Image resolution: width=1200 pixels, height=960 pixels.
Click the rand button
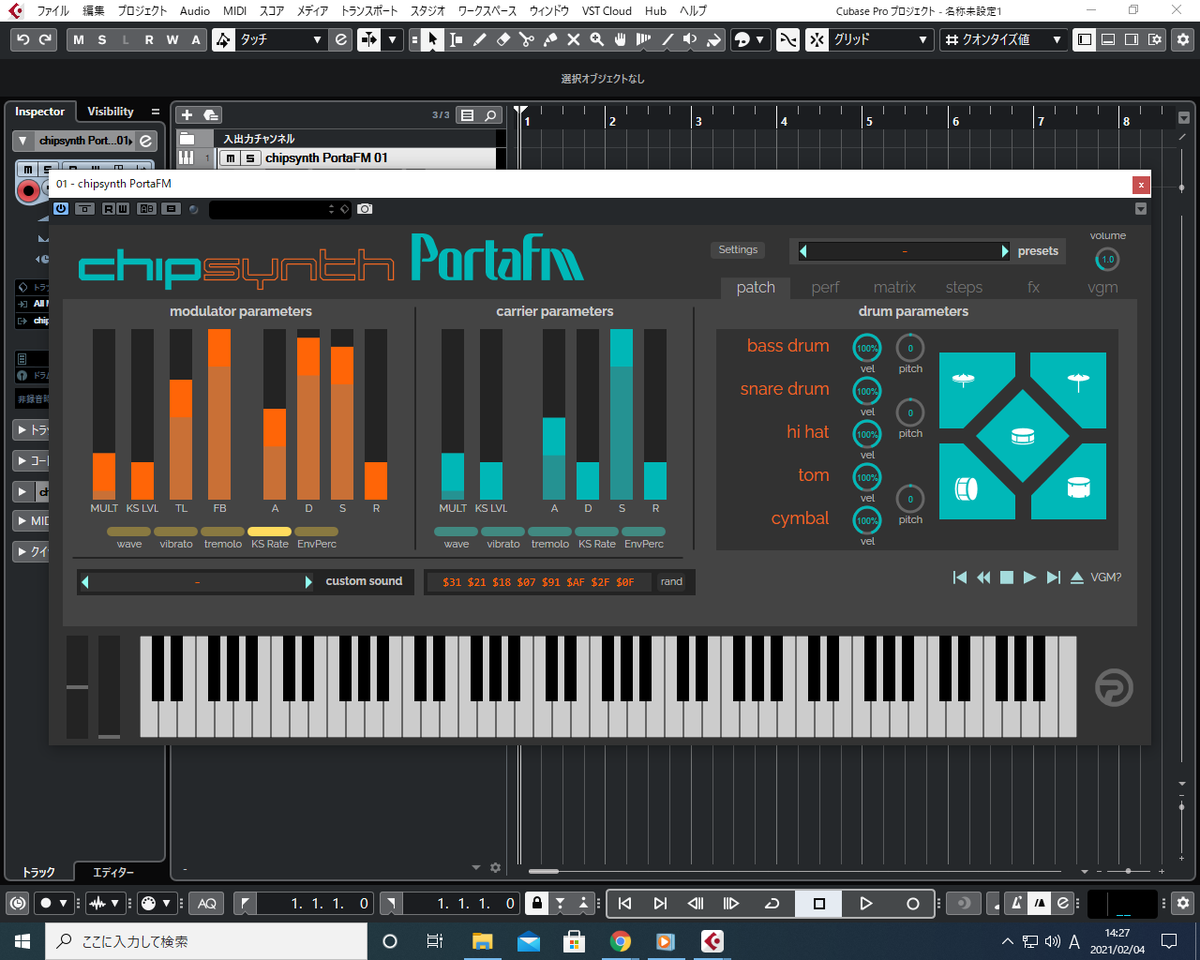coord(672,582)
